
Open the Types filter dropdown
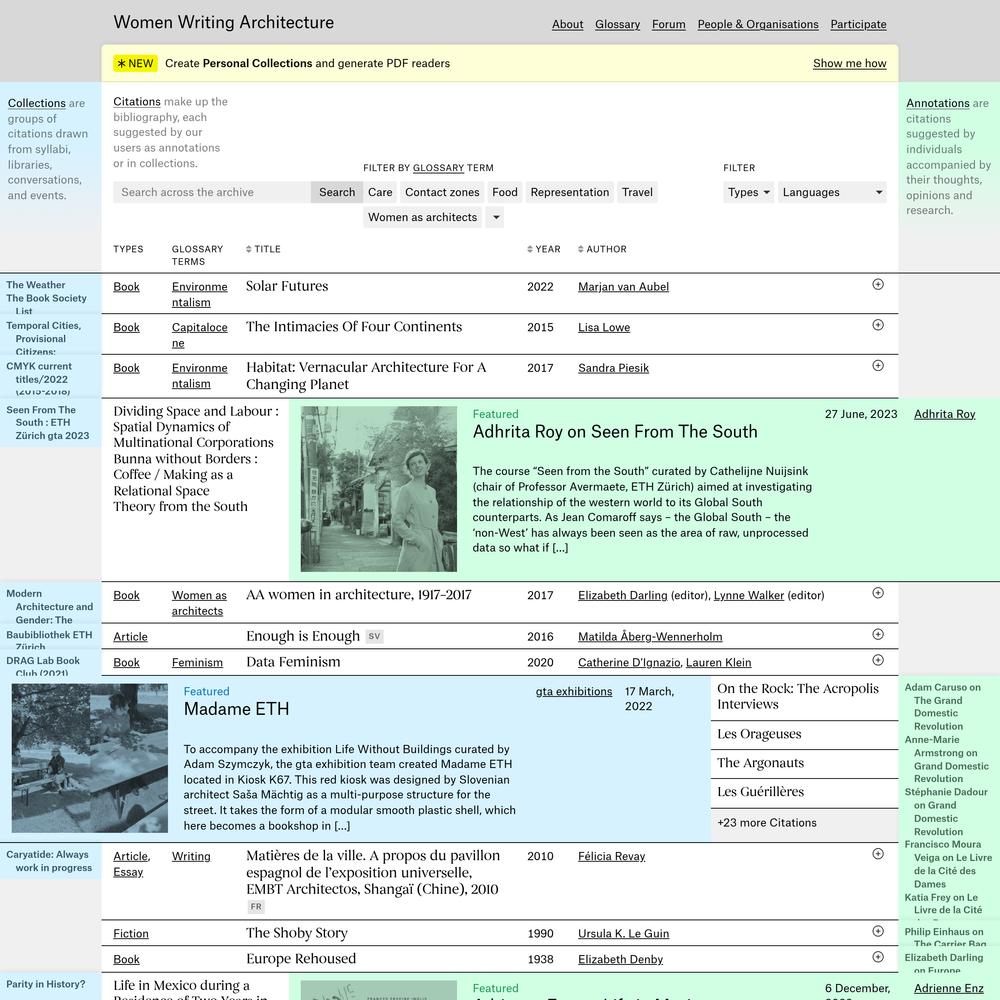point(748,192)
